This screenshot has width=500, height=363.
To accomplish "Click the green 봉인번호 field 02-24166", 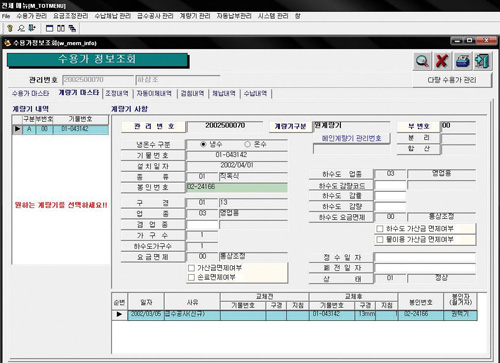I will tap(237, 187).
